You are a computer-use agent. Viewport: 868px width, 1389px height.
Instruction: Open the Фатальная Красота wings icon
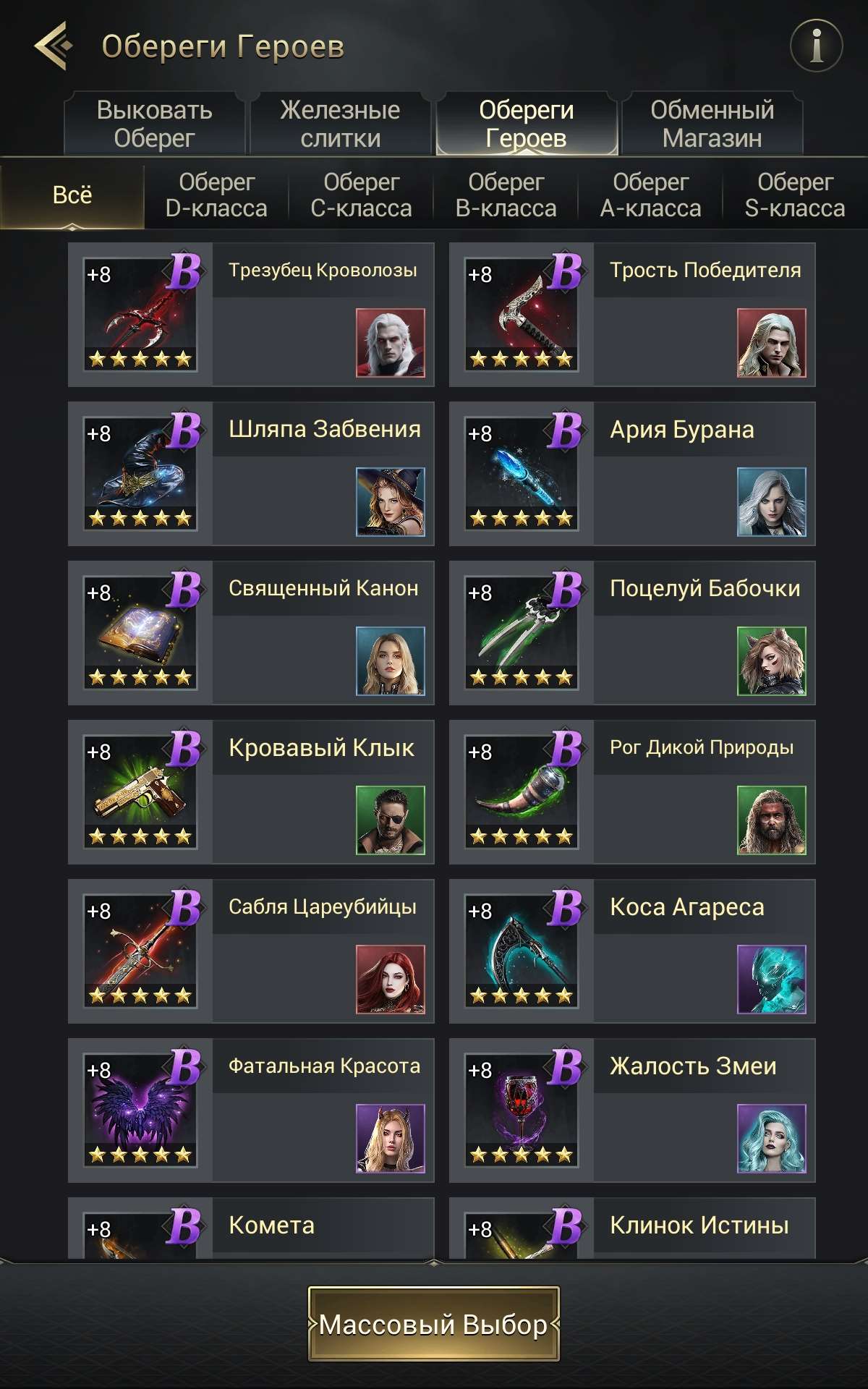tap(140, 1110)
